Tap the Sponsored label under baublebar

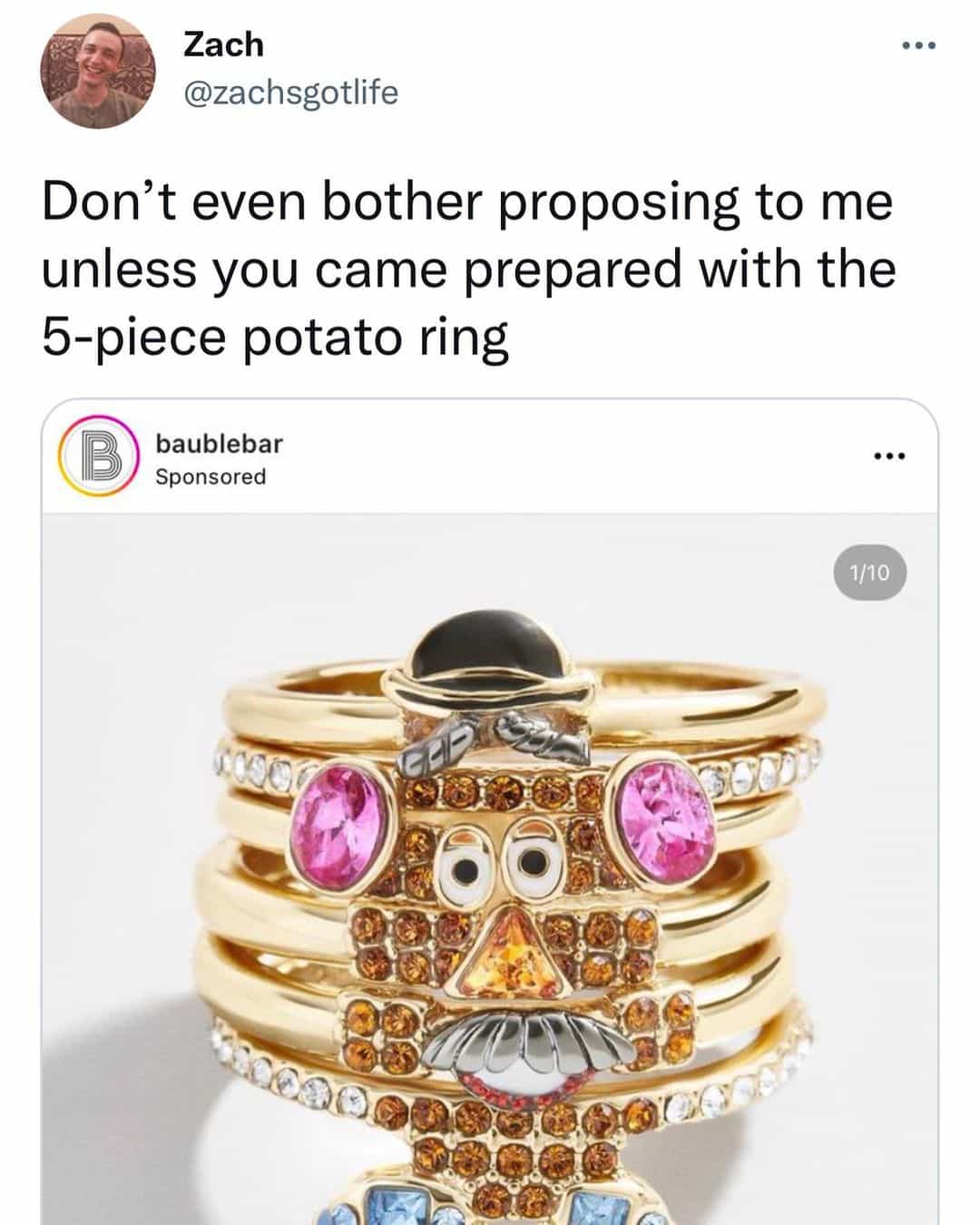211,476
